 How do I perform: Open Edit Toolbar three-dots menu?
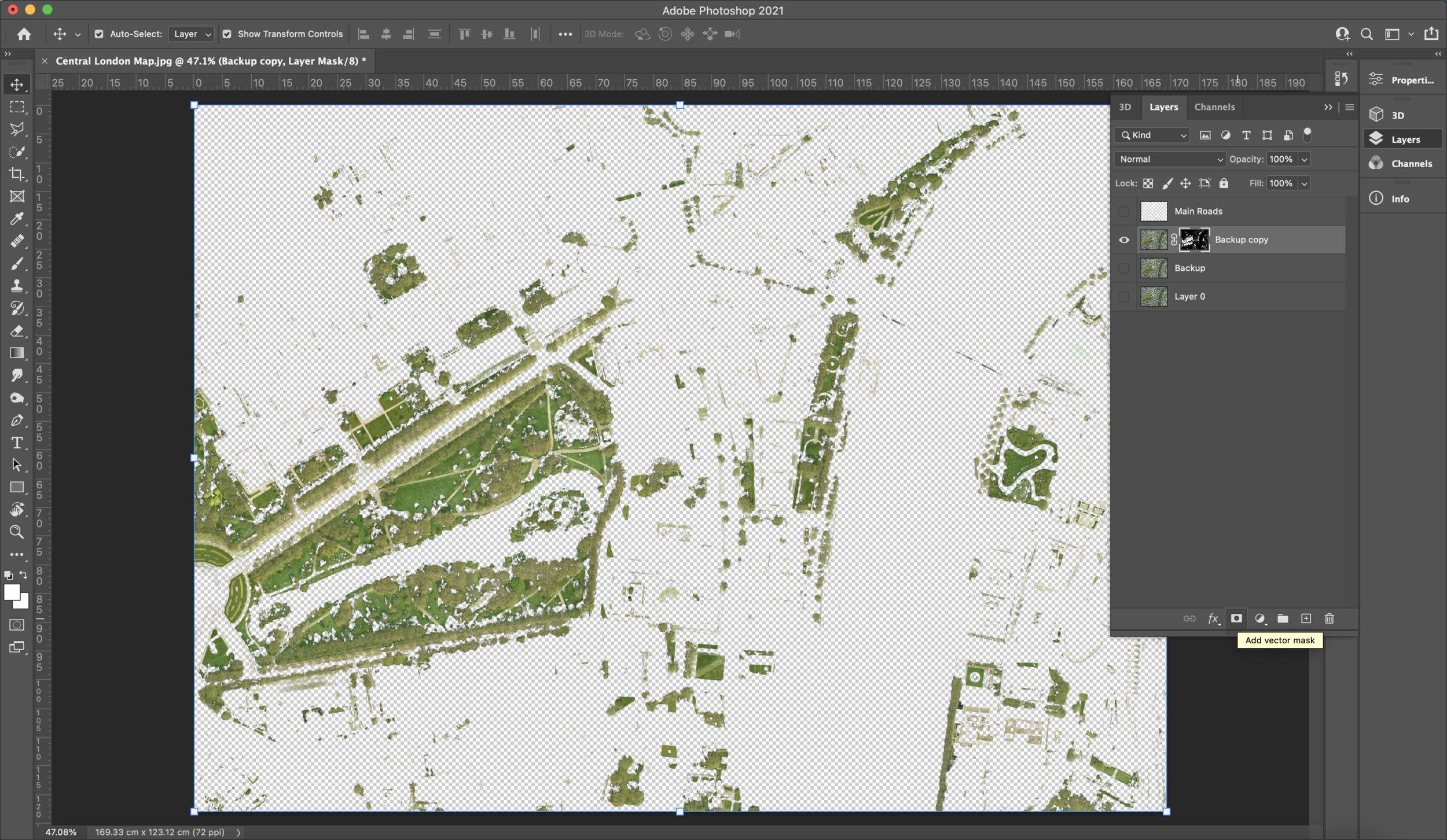coord(17,554)
